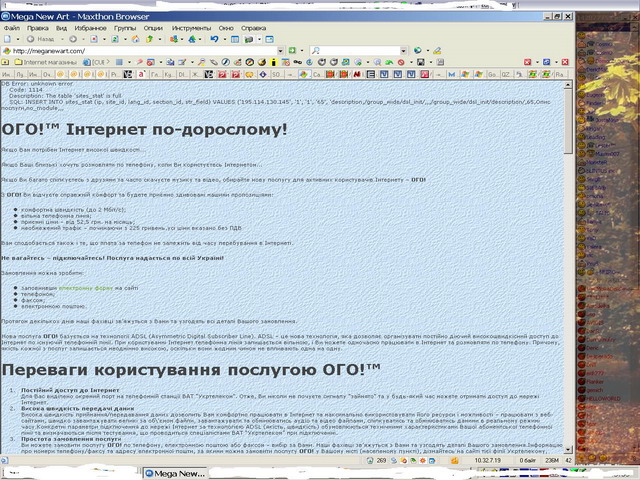The image size is (640, 480).
Task: Open dropdown next to Undo icon
Action: point(224,39)
